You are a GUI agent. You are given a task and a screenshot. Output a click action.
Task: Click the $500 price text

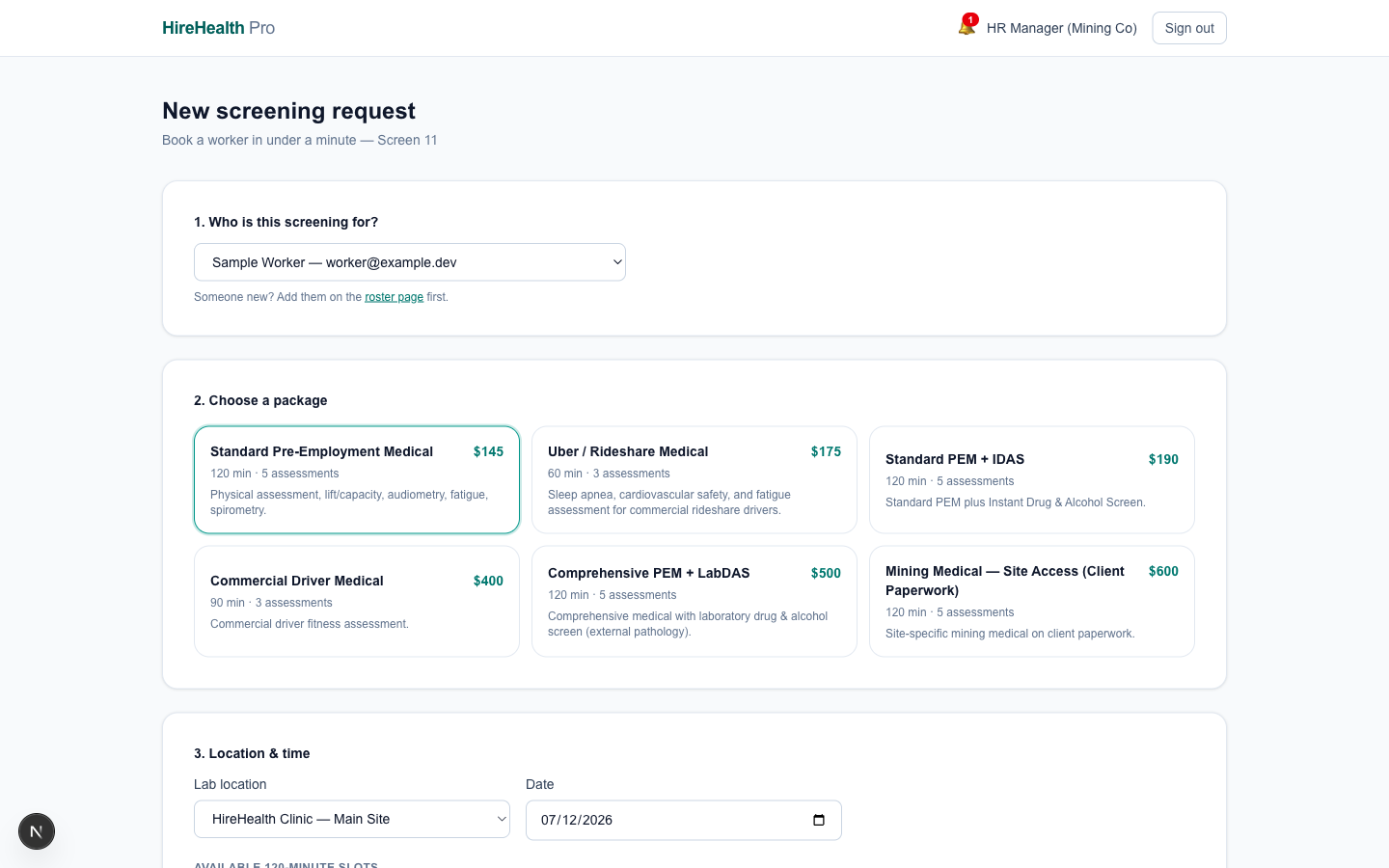point(826,573)
